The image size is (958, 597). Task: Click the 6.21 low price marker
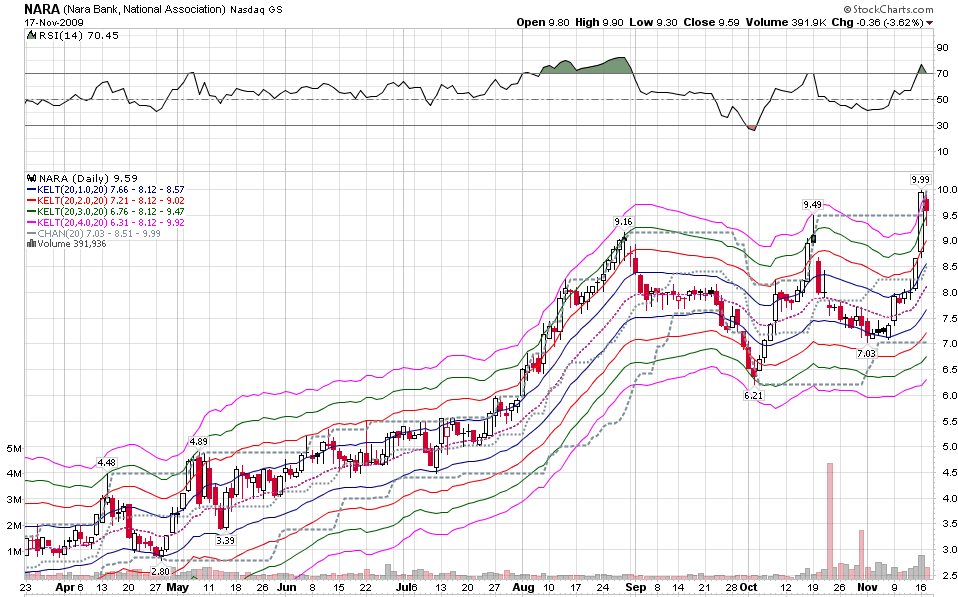click(x=753, y=395)
